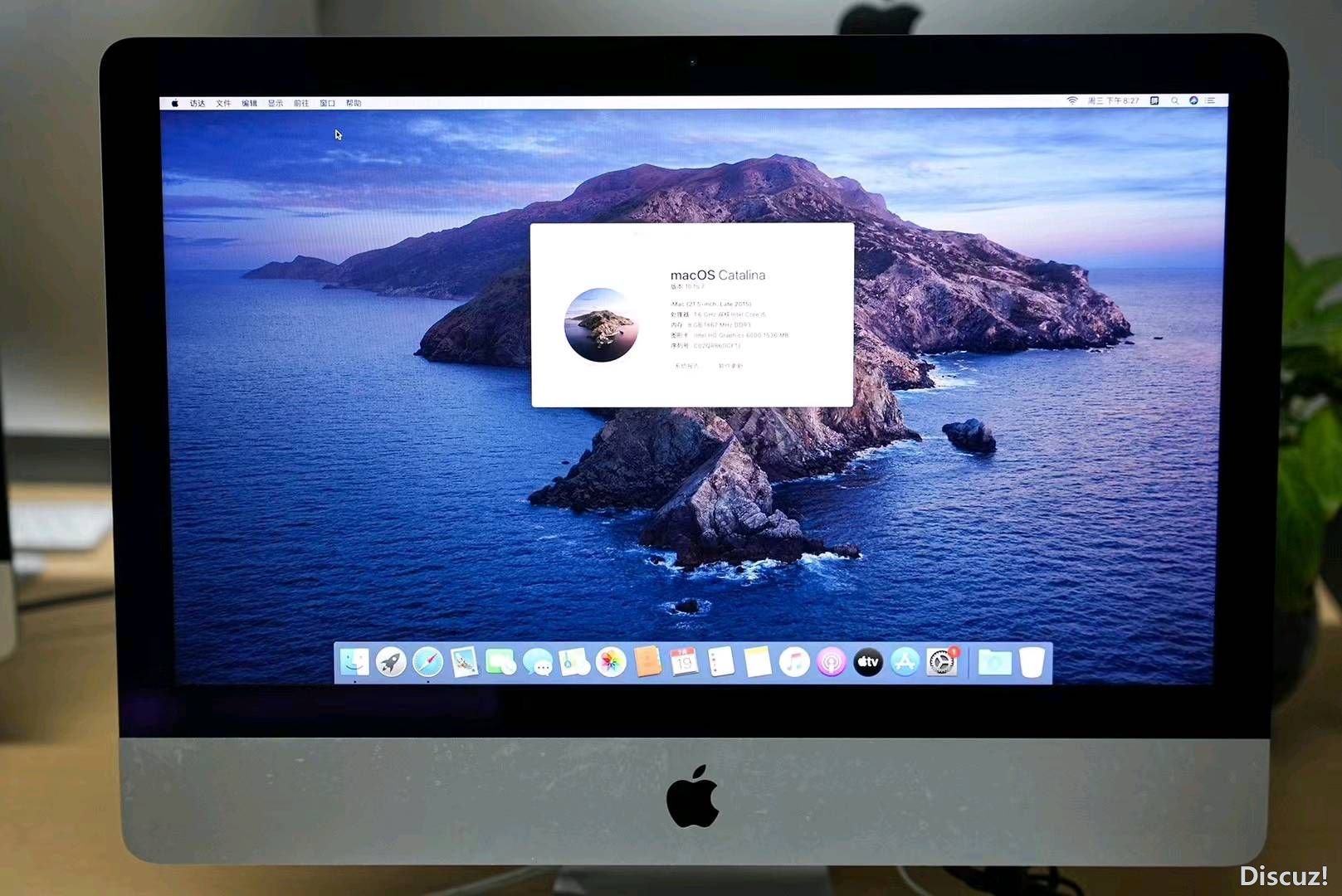
Task: Click the Intel HD Graphics 6000 line
Action: pos(730,335)
